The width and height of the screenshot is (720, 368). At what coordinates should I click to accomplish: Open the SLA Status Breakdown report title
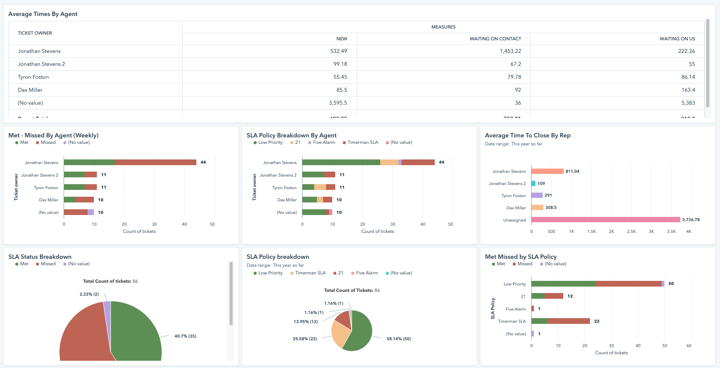[39, 256]
